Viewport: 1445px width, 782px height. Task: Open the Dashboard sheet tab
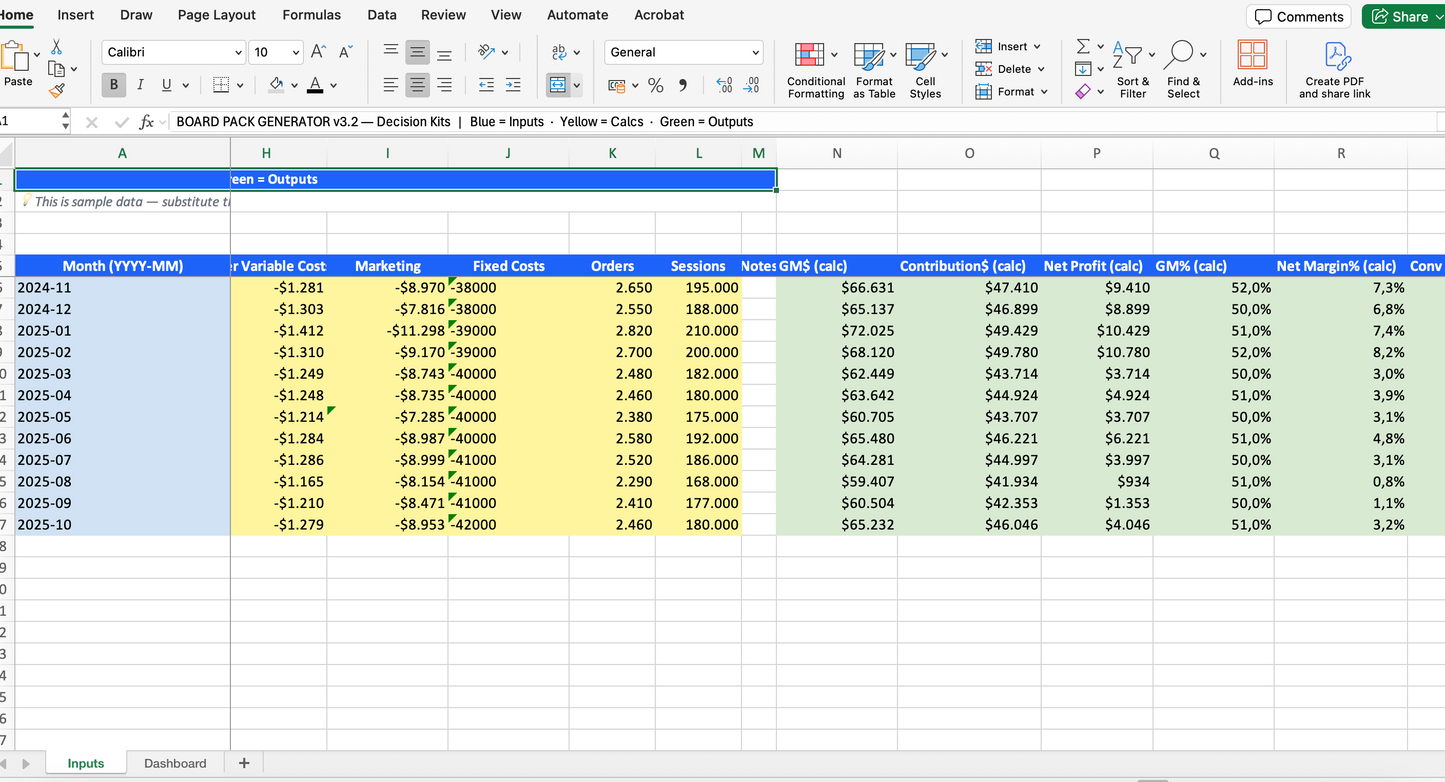(x=175, y=763)
